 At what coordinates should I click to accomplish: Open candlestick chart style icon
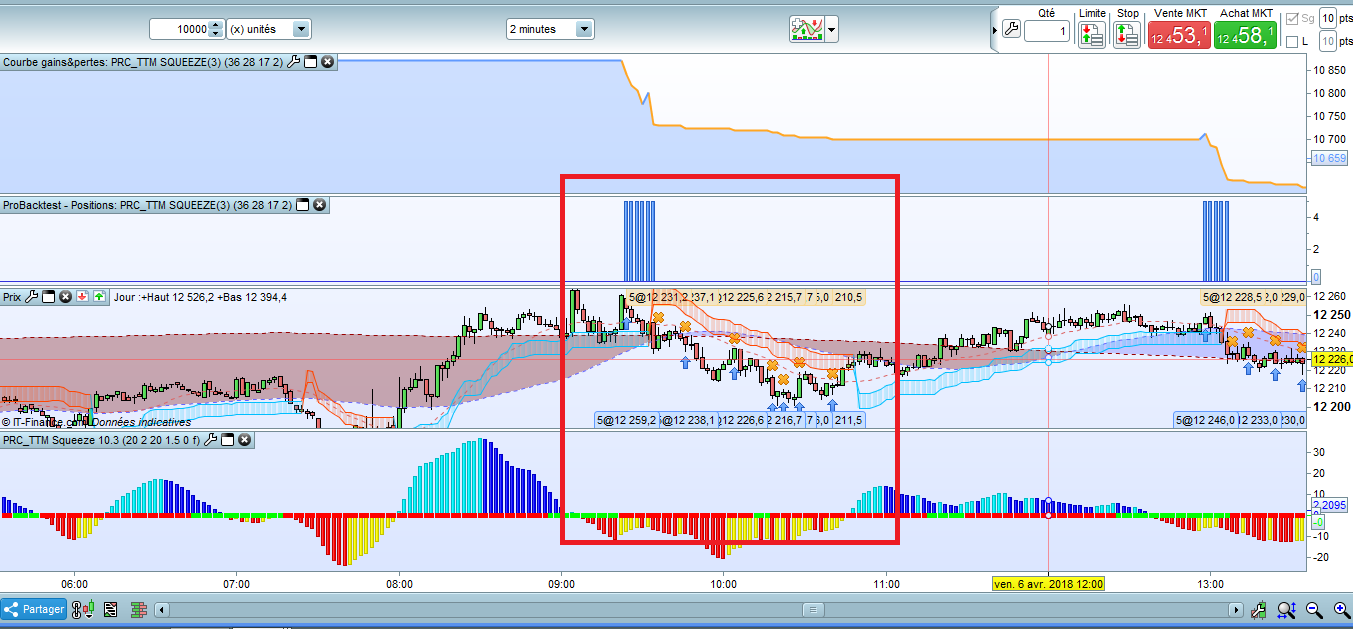click(86, 609)
